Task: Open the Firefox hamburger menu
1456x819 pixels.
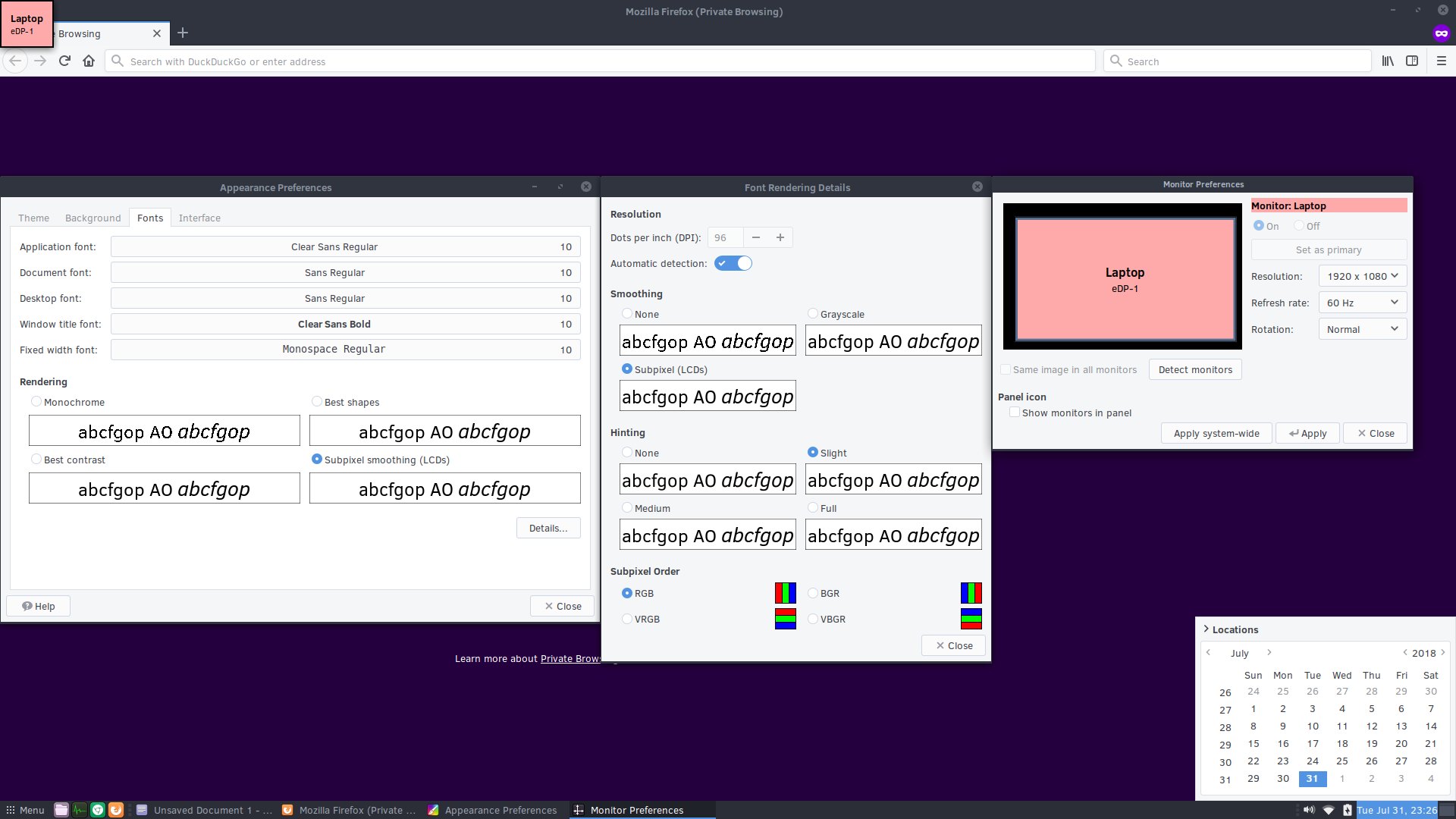Action: [x=1442, y=61]
